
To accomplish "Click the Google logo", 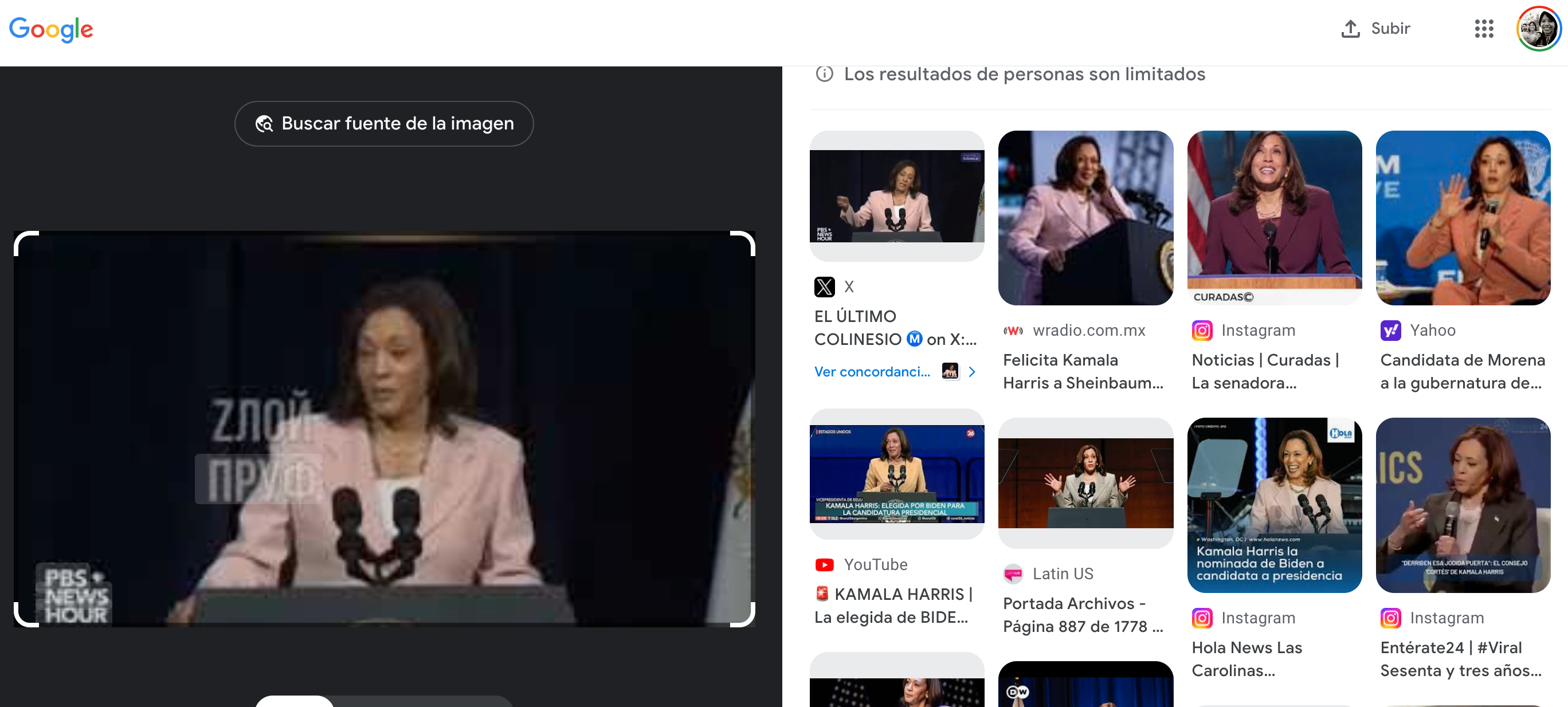I will coord(51,29).
